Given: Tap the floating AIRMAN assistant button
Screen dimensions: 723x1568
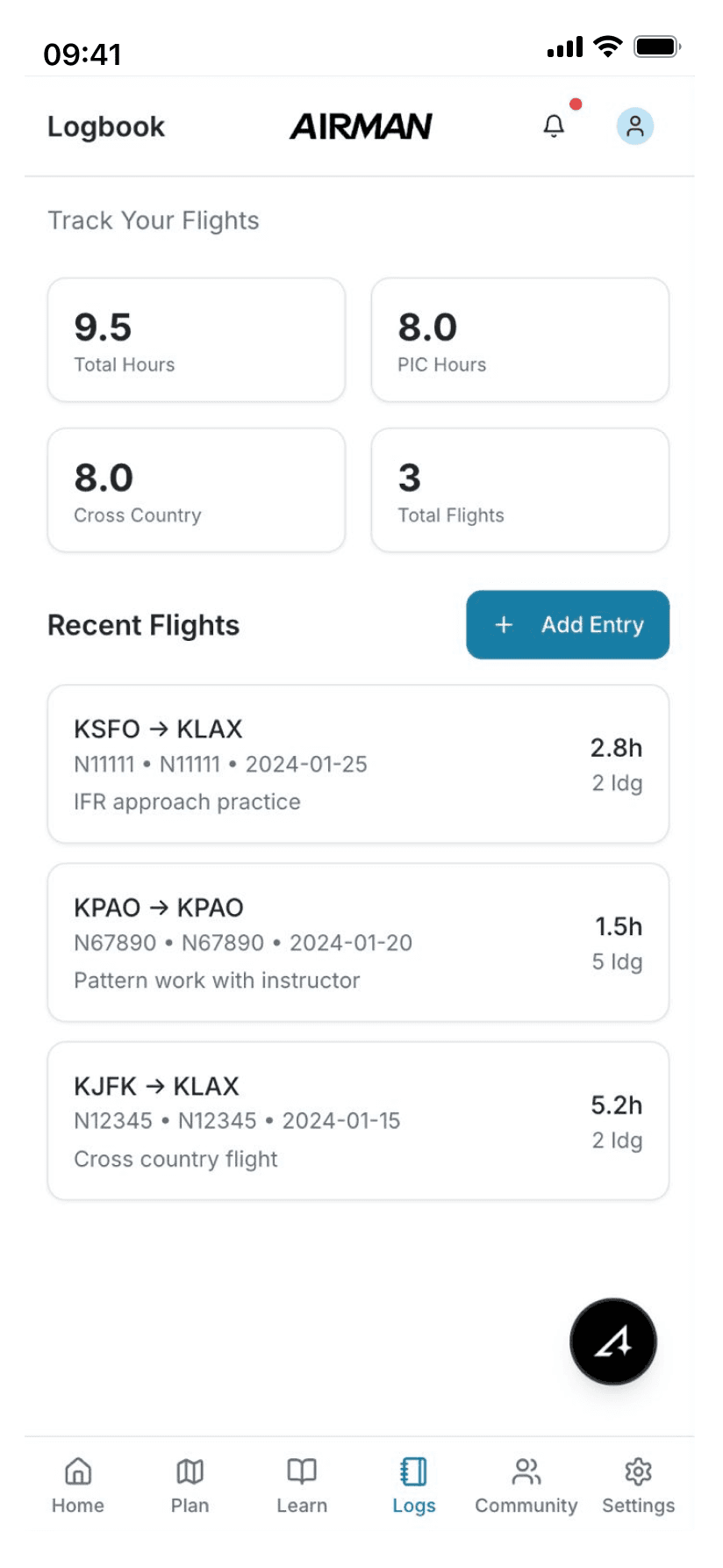Looking at the screenshot, I should [x=613, y=1341].
